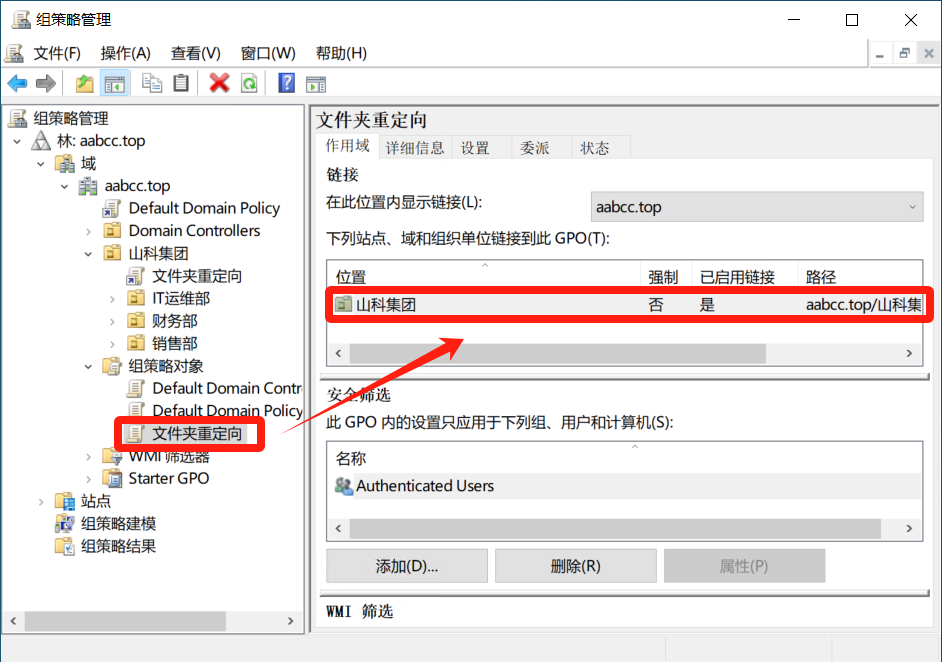Screen dimensions: 942x662
Task: Click the links list horizontal scrollbar right arrow
Action: click(x=909, y=353)
